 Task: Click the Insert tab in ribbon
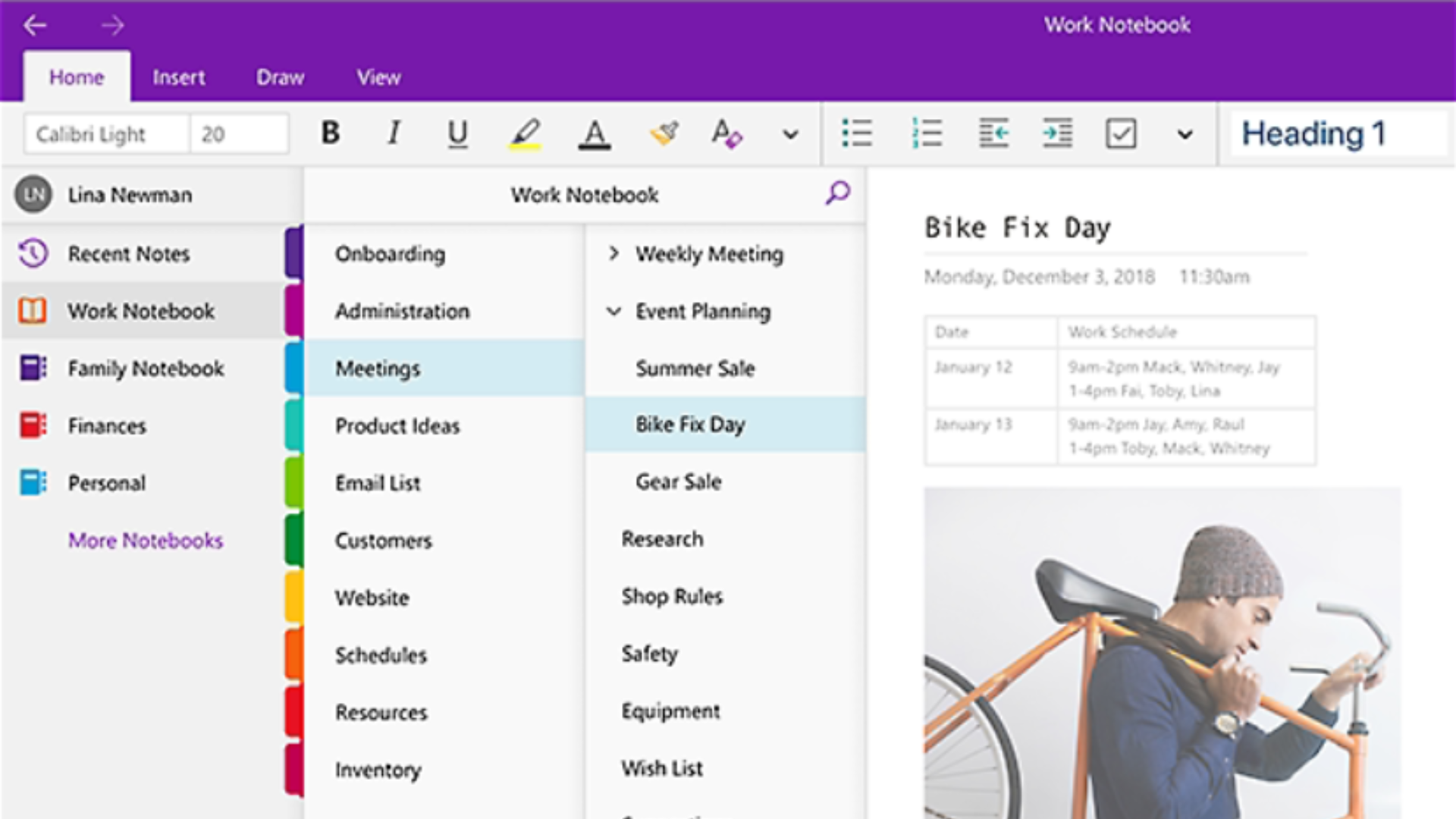(180, 77)
